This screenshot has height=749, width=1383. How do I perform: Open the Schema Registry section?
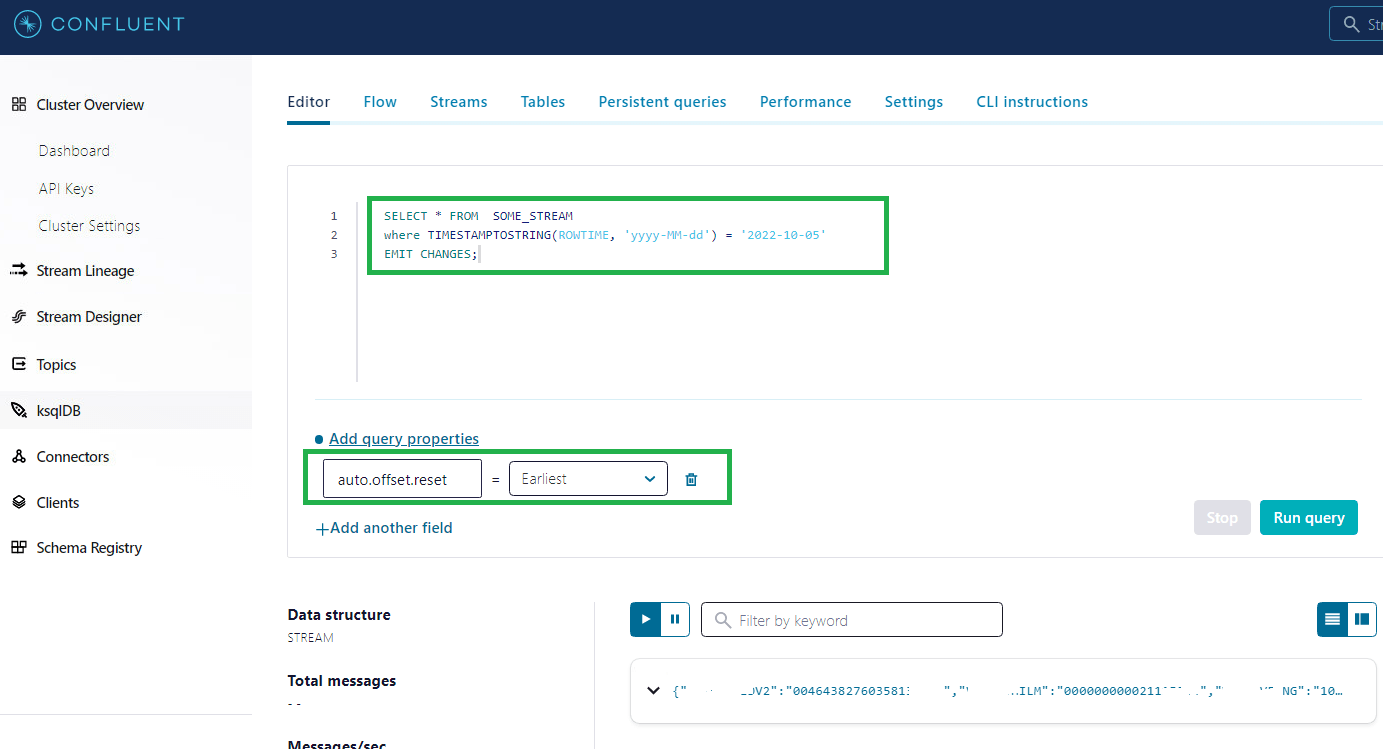point(90,547)
